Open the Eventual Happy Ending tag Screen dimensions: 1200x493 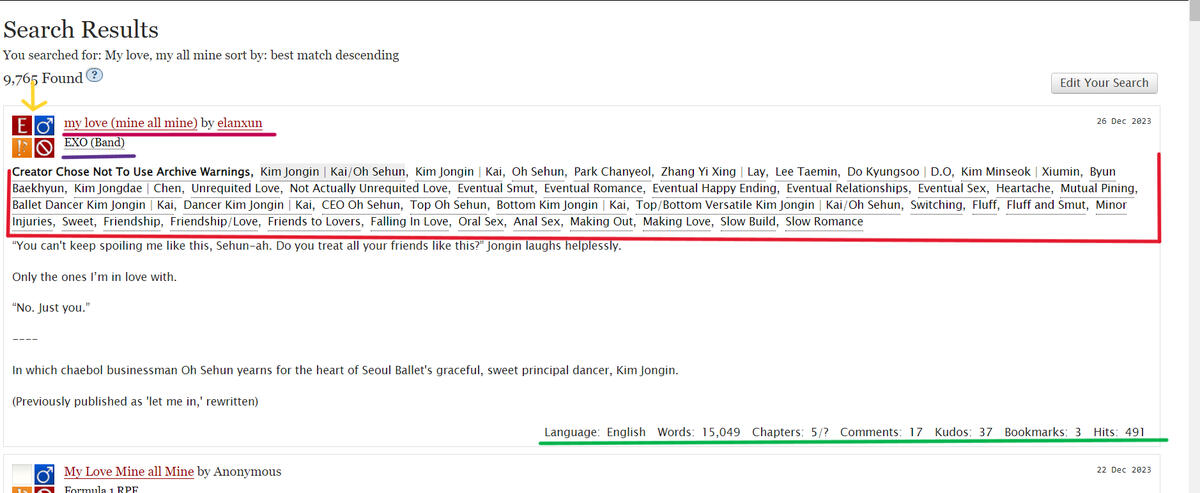click(x=714, y=188)
